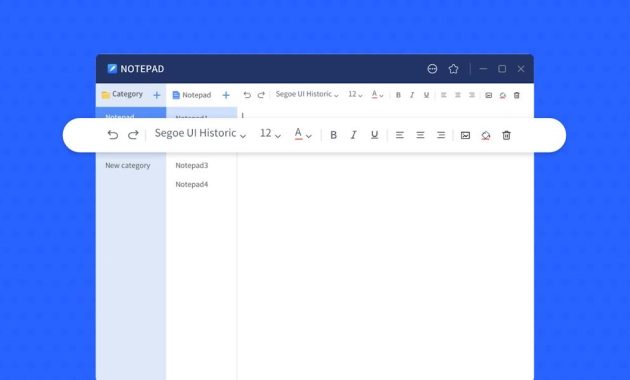This screenshot has height=380, width=630.
Task: Toggle underline formatting in the enlarged toolbar
Action: pos(374,135)
